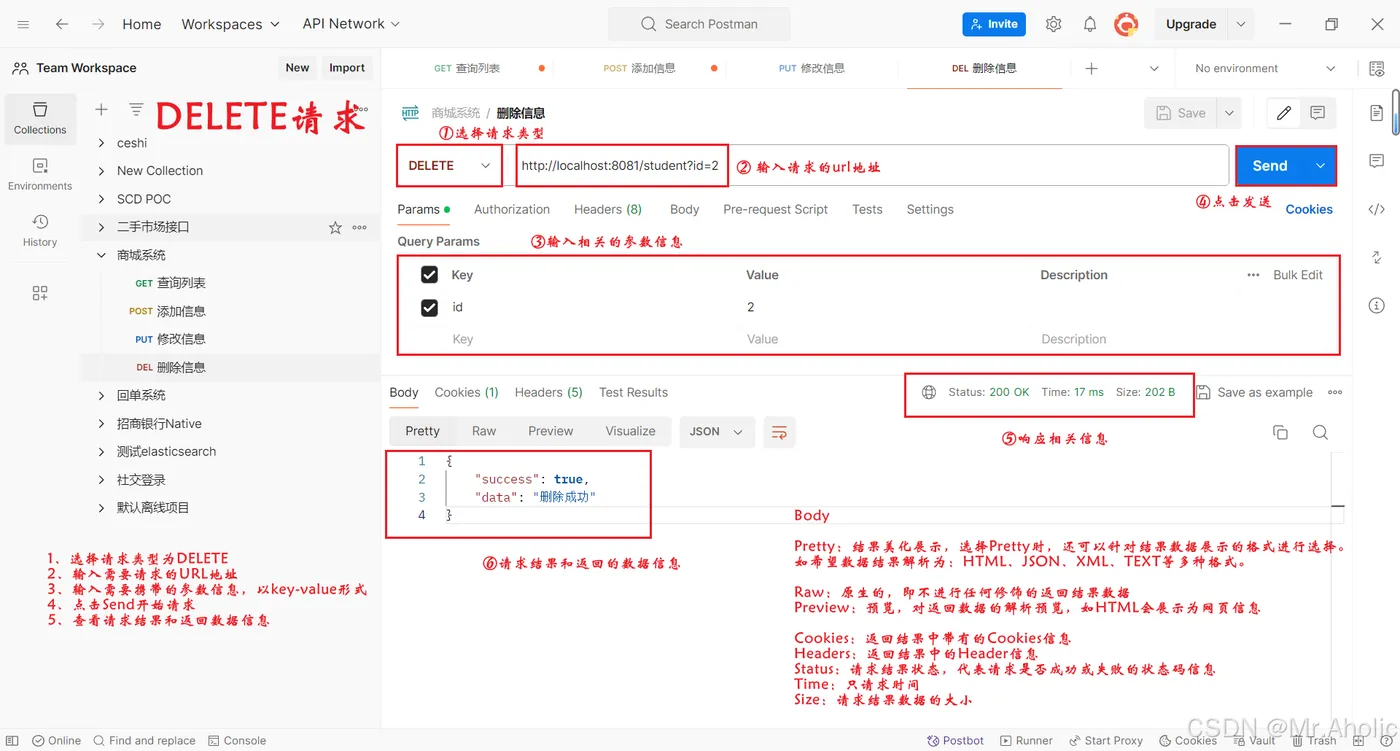Open the DELETE method dropdown
This screenshot has height=751, width=1400.
pyautogui.click(x=449, y=166)
